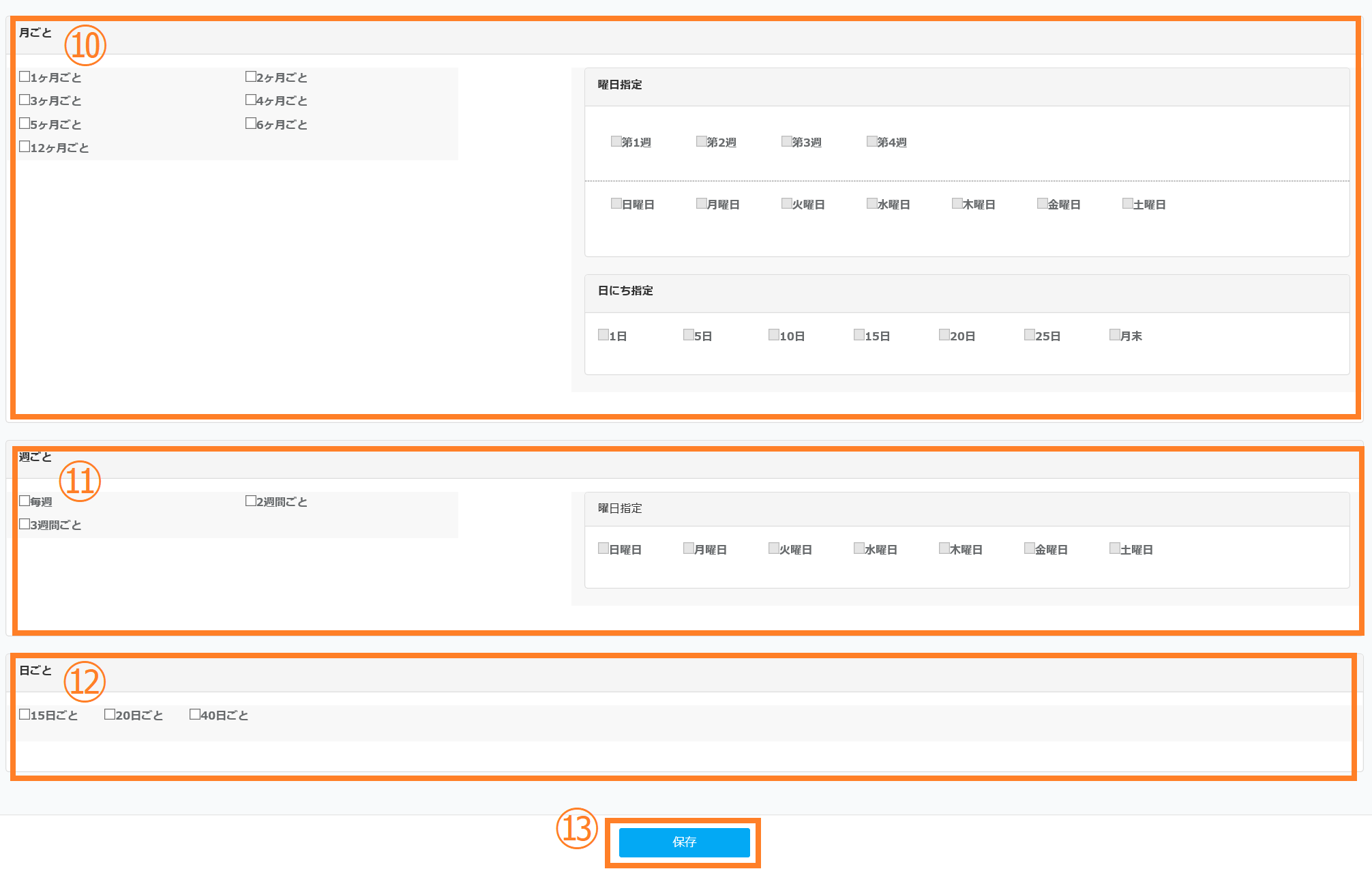The width and height of the screenshot is (1372, 869).
Task: Select the 12ヶ月ごと checkbox
Action: (x=25, y=147)
